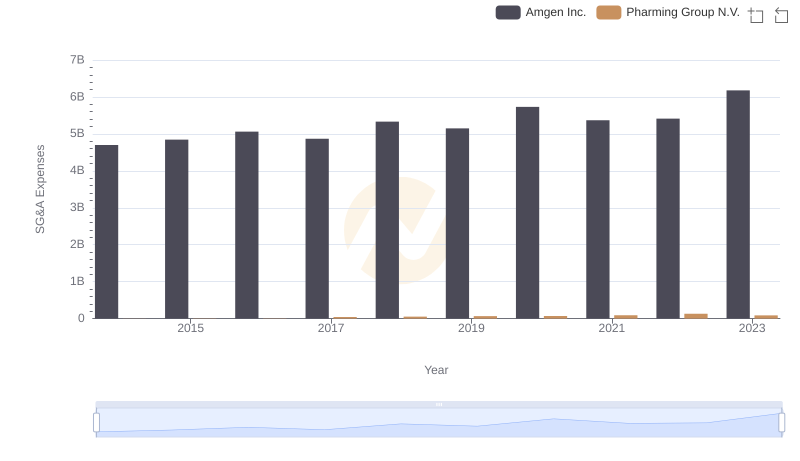Viewport: 800px width, 461px height.
Task: Click the range navigator top drag bar
Action: pyautogui.click(x=438, y=404)
